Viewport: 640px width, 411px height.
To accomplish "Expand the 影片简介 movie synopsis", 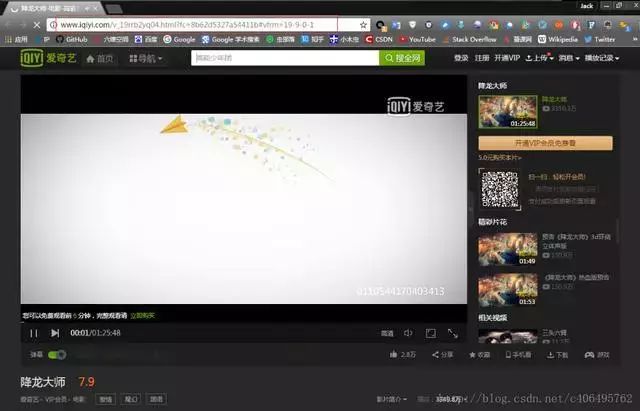I will (391, 399).
